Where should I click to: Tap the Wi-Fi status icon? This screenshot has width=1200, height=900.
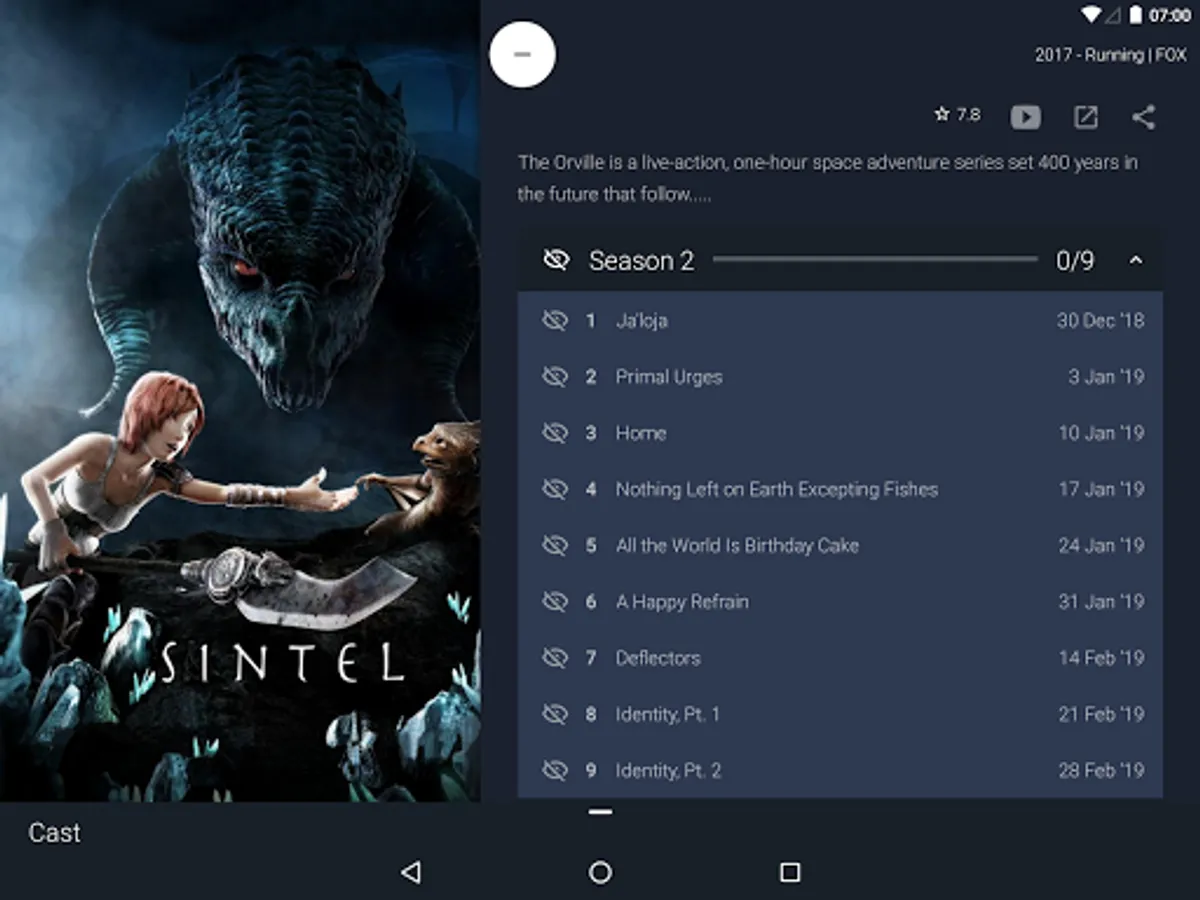pos(1091,15)
